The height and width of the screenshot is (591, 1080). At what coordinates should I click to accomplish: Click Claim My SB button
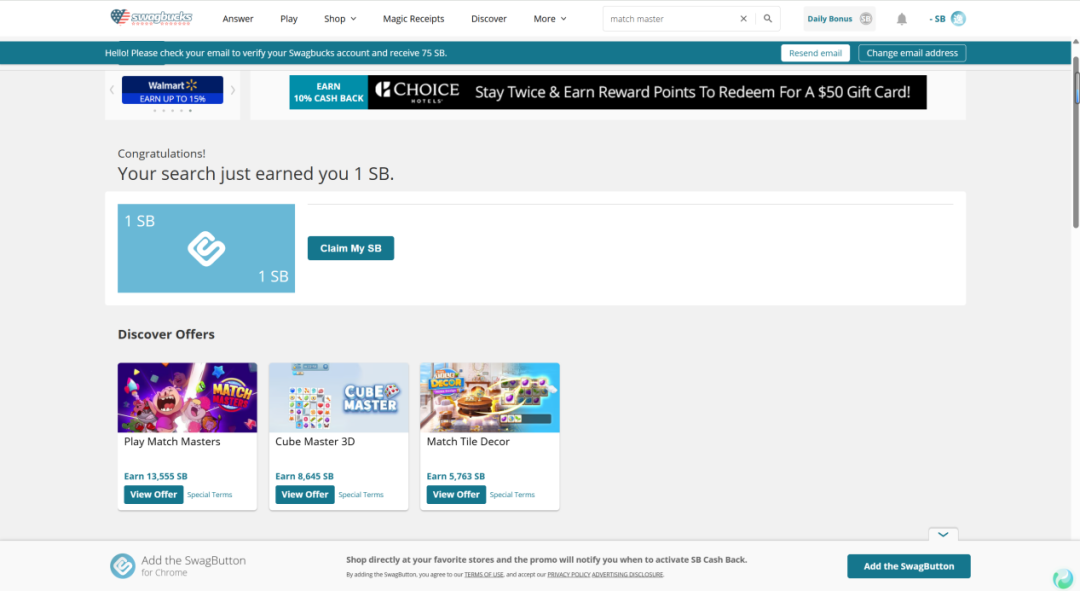click(351, 248)
